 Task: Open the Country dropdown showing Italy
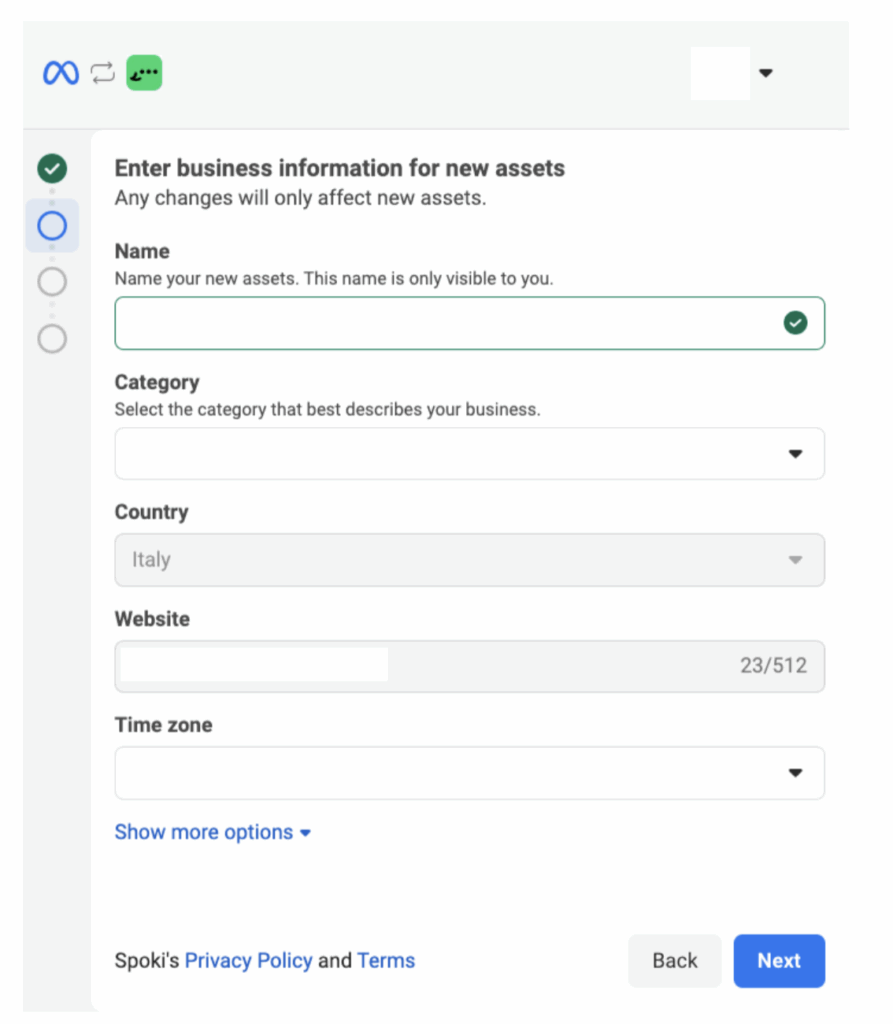tap(469, 560)
